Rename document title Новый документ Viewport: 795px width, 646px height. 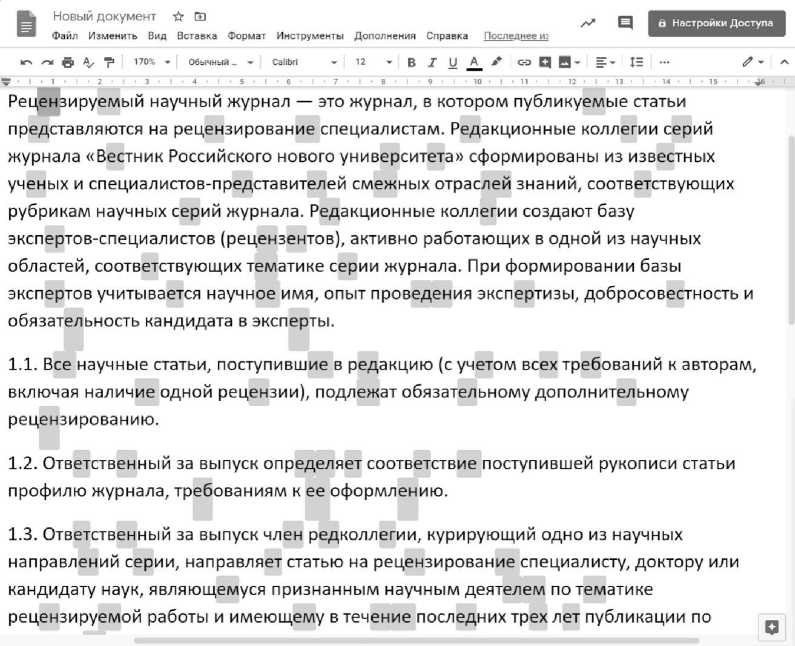tap(104, 17)
